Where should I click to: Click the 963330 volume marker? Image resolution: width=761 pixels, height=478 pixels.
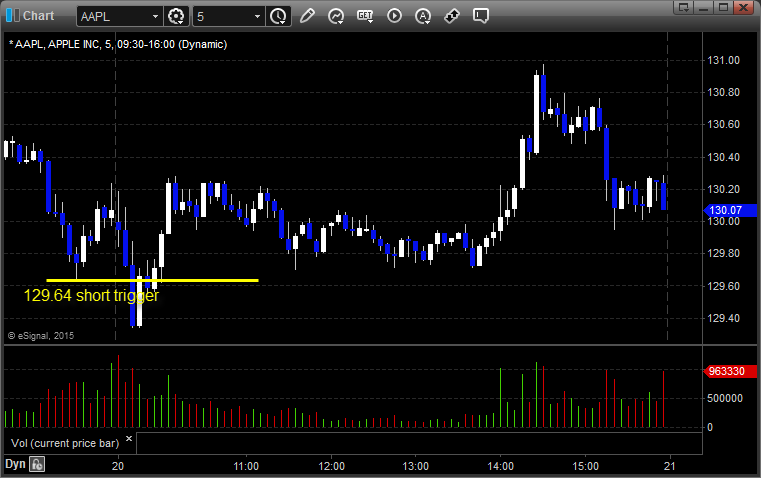coord(730,372)
